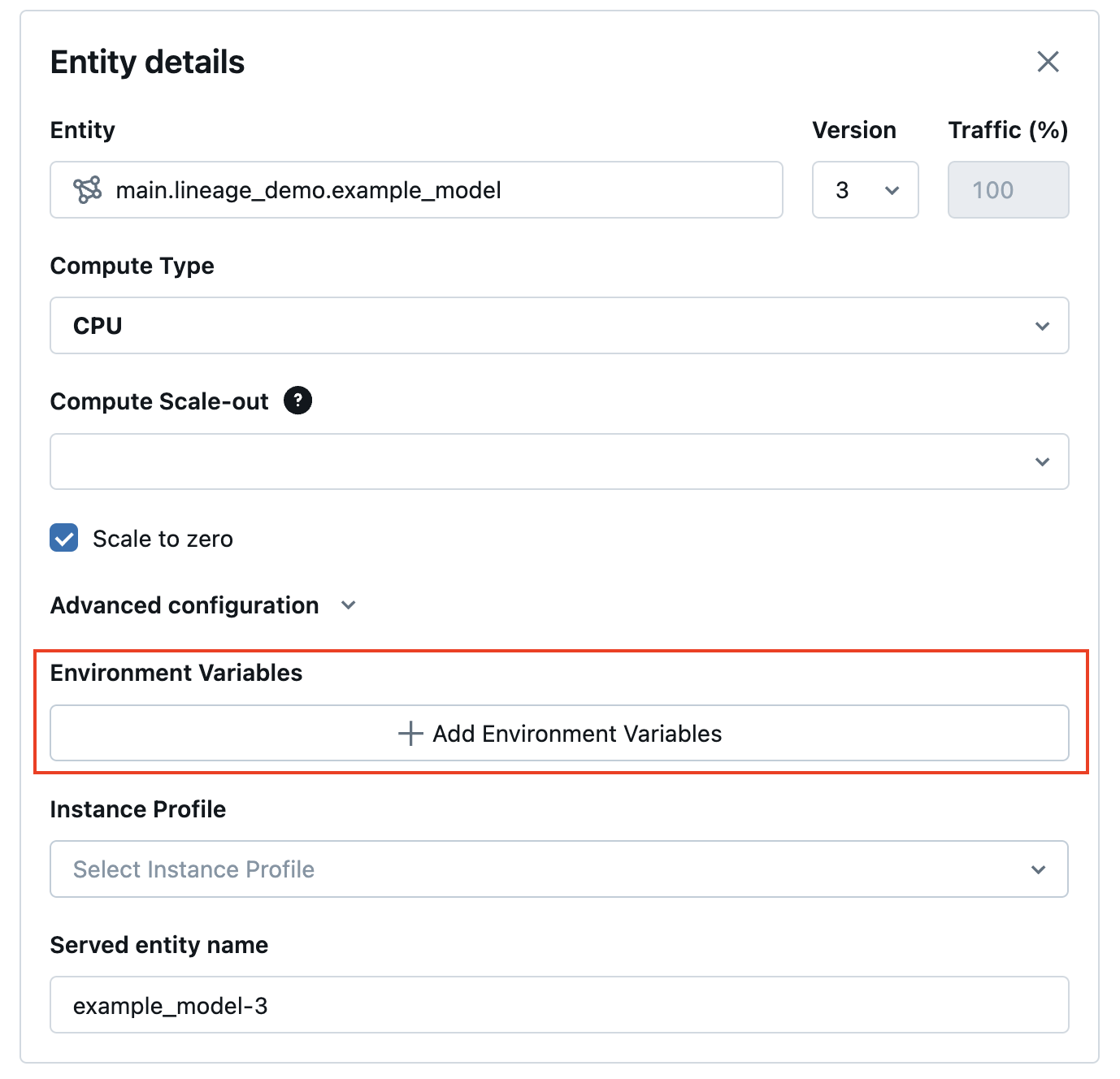
Task: Click the chevron arrow in the Version selector
Action: [892, 191]
